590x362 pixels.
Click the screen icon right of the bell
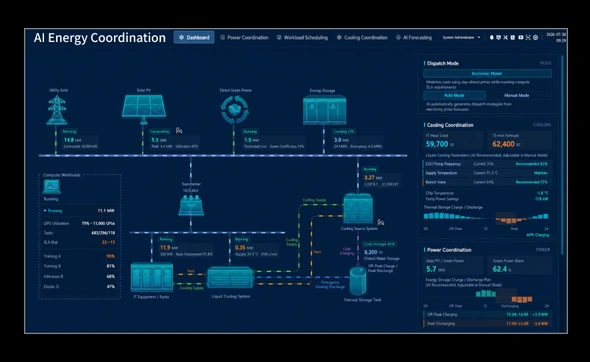click(499, 37)
